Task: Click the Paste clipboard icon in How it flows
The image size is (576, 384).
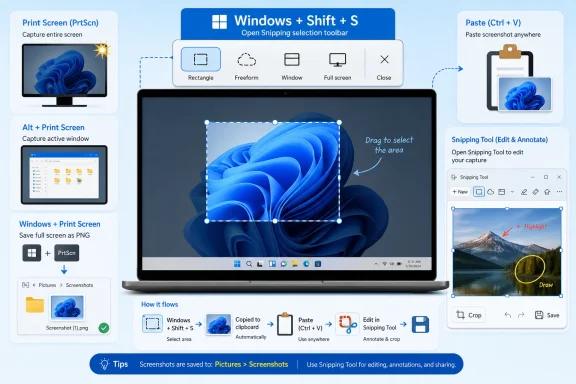Action: (284, 324)
